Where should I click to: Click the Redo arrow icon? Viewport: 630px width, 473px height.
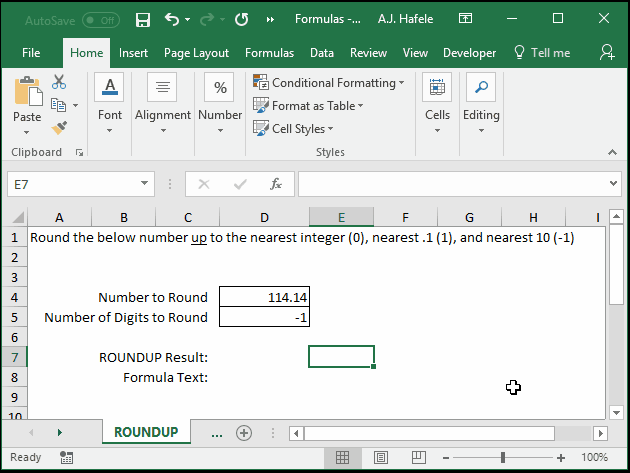[207, 19]
